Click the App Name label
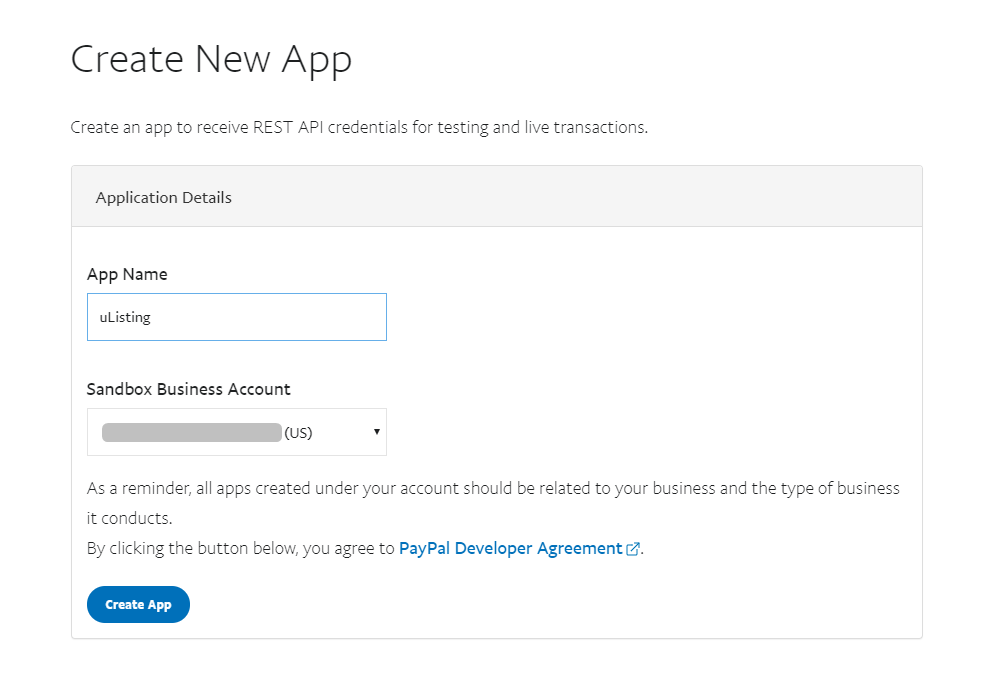Image resolution: width=993 pixels, height=699 pixels. (x=127, y=274)
